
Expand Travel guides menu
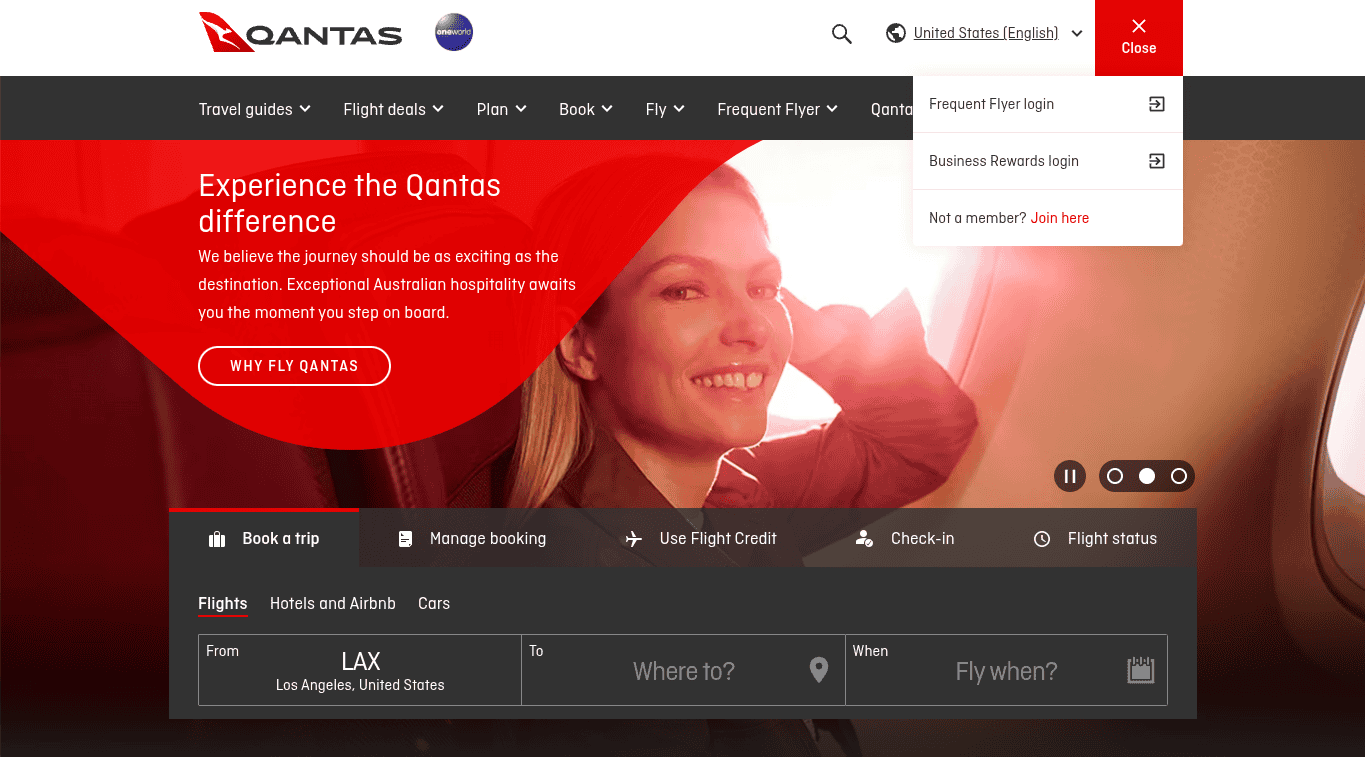click(x=254, y=109)
